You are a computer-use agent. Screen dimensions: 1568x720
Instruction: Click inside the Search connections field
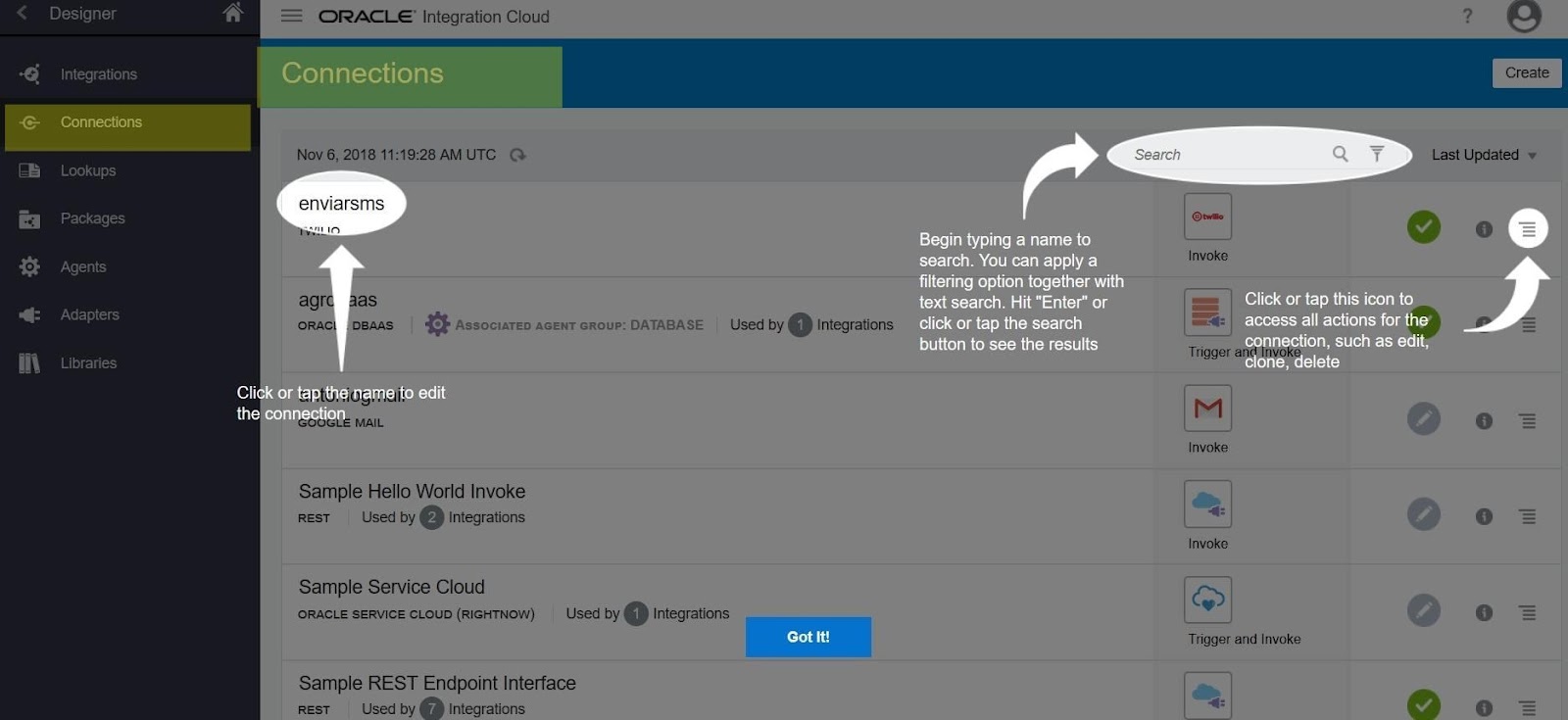click(1225, 155)
